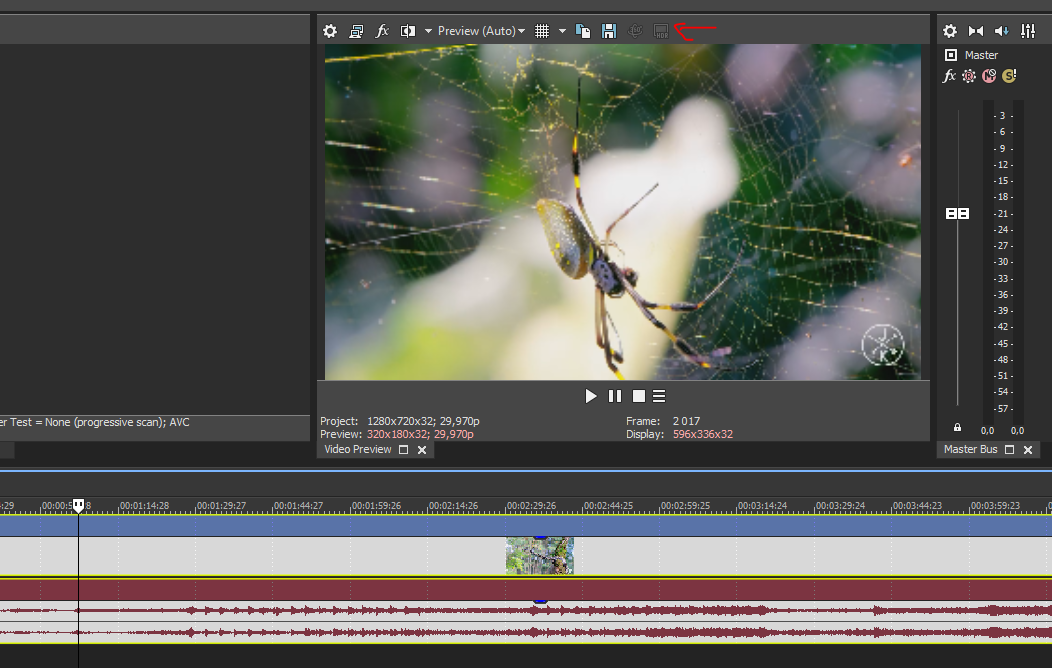Screen dimensions: 1052x668
Task: Pause the video preview
Action: (615, 396)
